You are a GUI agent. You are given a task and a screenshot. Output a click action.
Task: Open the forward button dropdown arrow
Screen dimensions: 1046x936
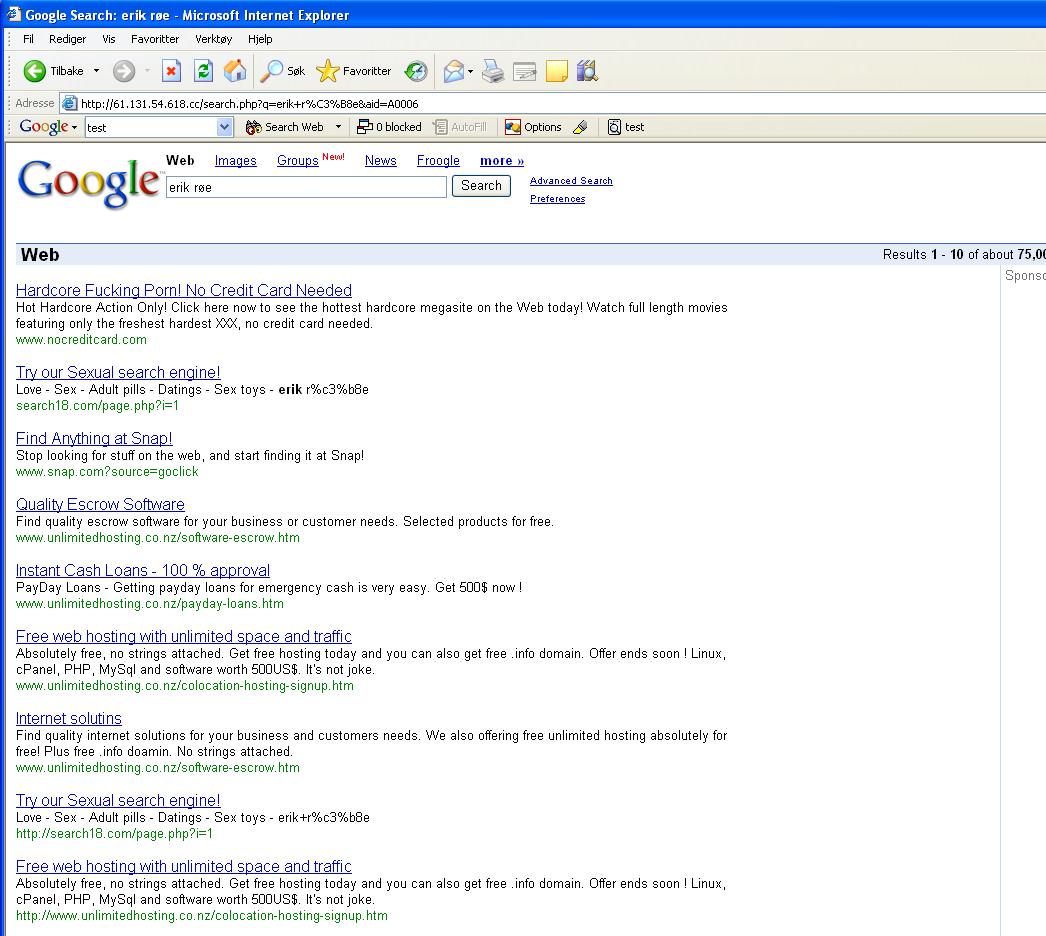[x=147, y=71]
